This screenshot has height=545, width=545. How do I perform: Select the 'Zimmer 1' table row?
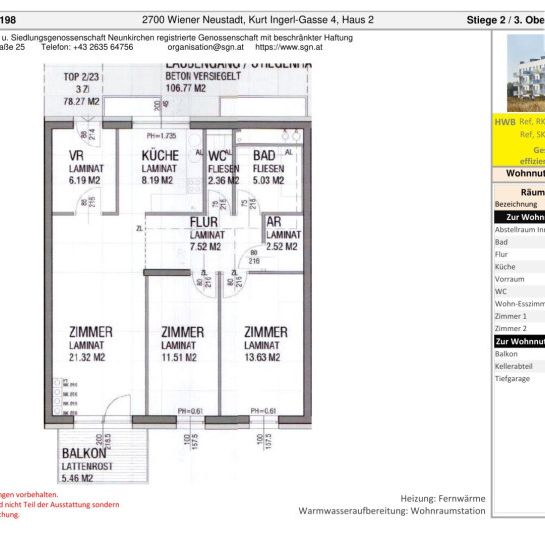[520, 316]
